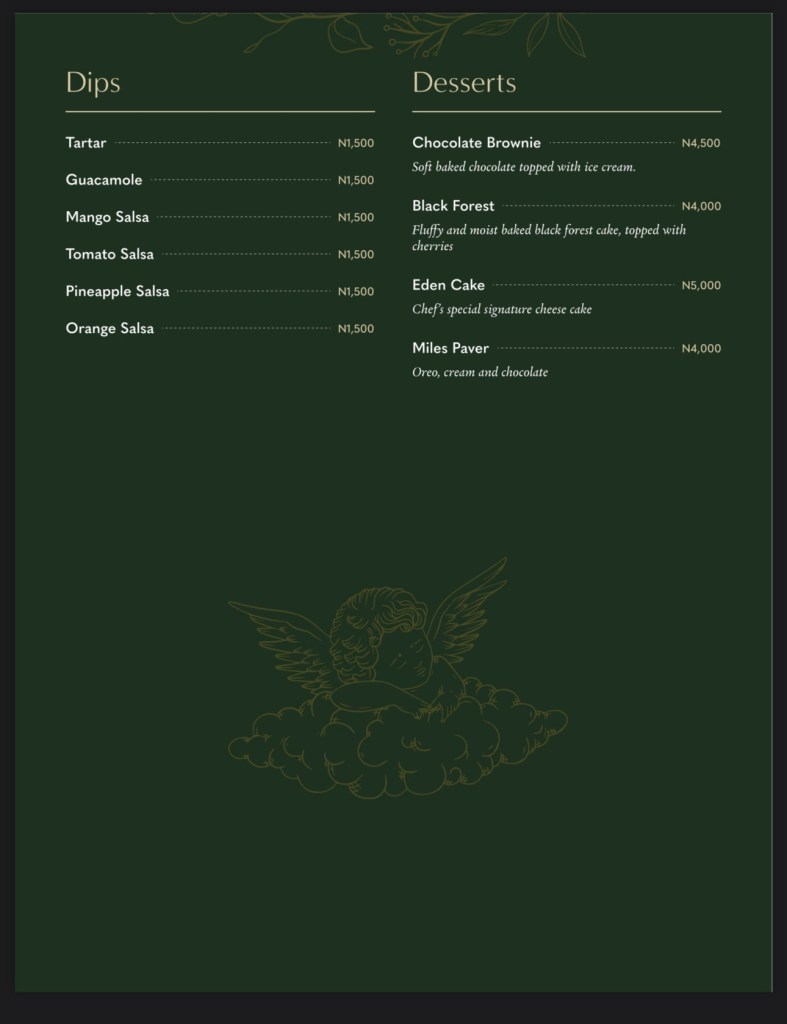
Task: Select the Pineapple Salsa entry
Action: point(117,291)
